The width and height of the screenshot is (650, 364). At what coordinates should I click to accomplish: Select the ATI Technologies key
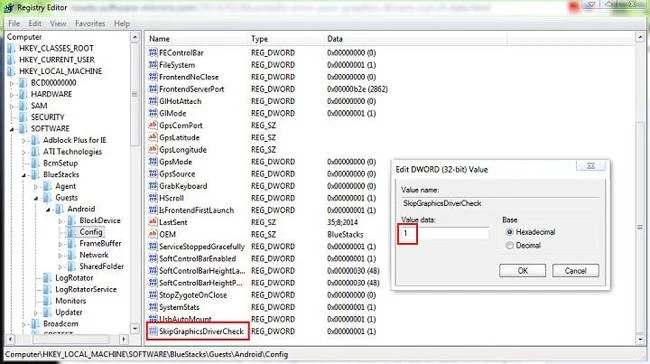73,152
